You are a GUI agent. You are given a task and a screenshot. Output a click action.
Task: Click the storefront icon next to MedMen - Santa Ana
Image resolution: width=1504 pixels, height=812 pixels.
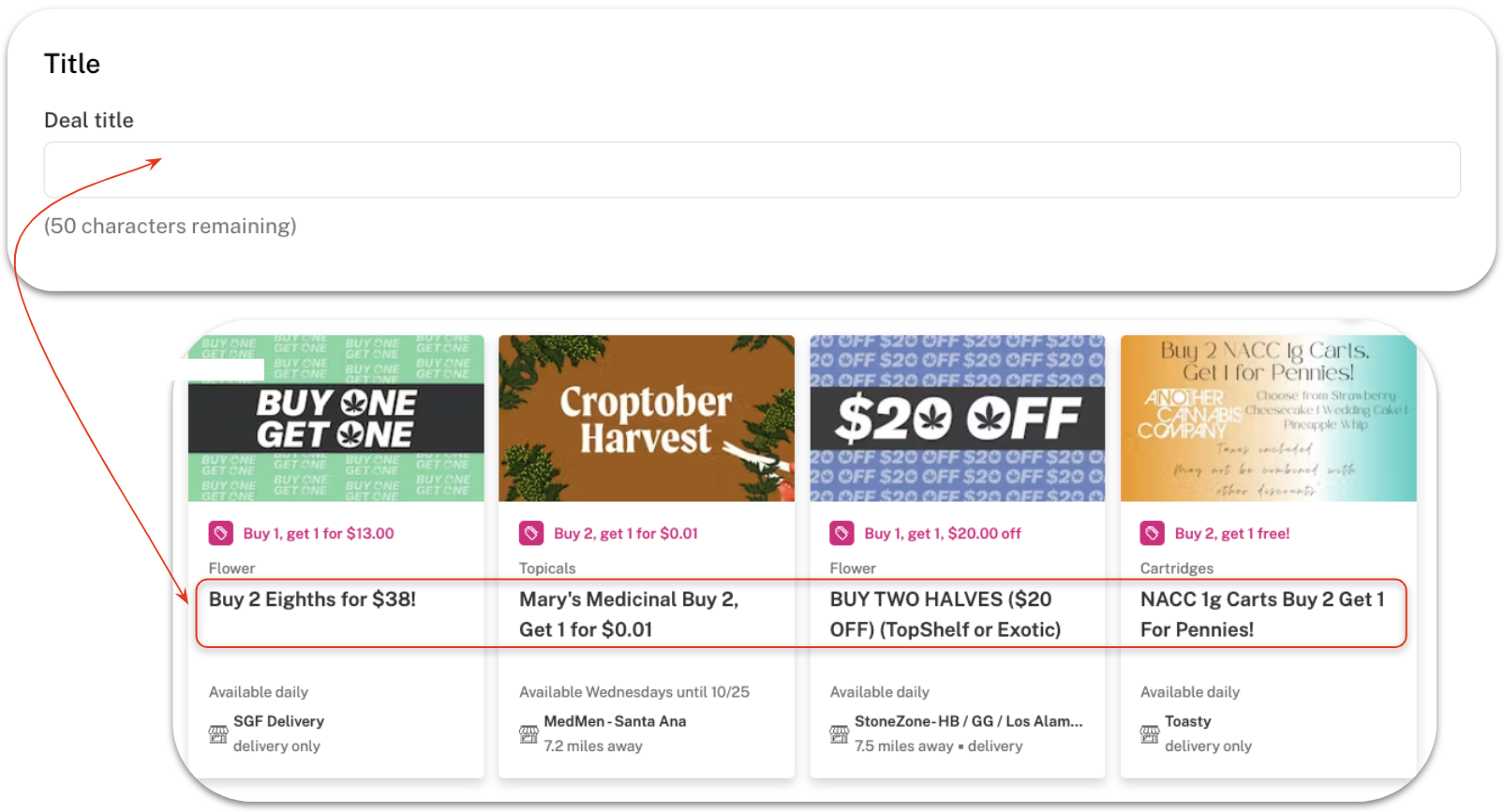[x=529, y=733]
